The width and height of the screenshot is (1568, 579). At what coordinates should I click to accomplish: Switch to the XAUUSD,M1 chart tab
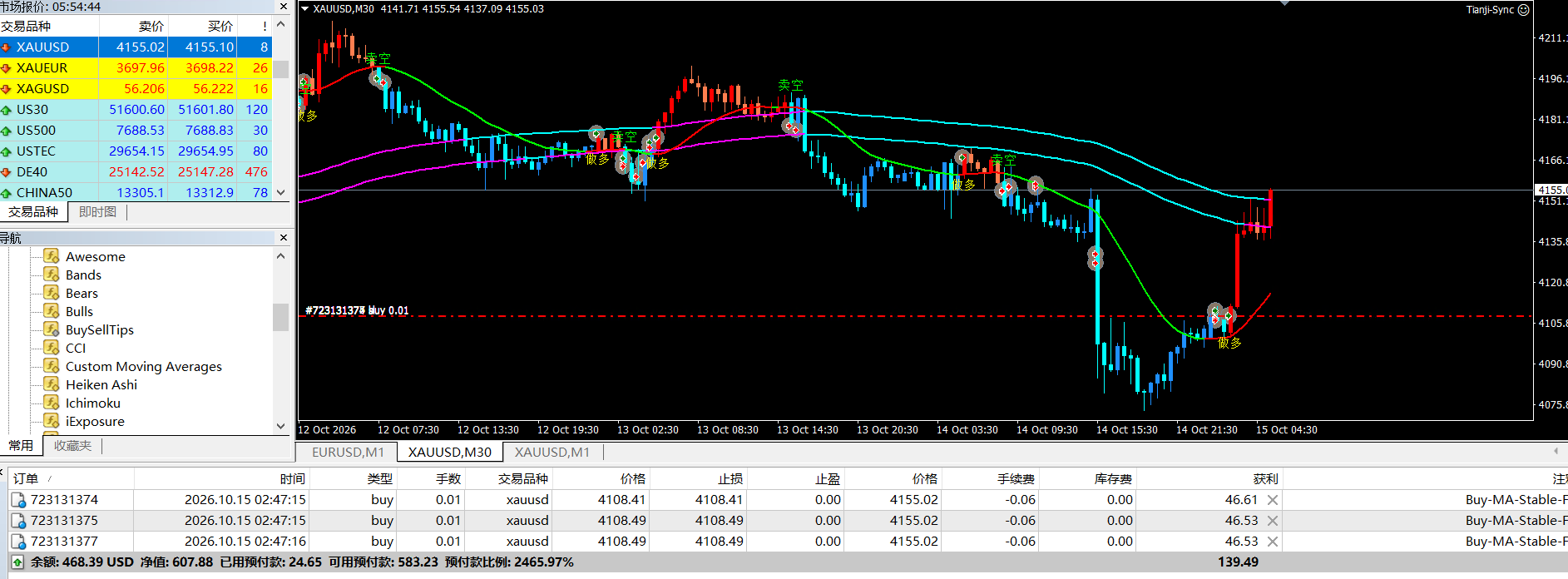[552, 452]
